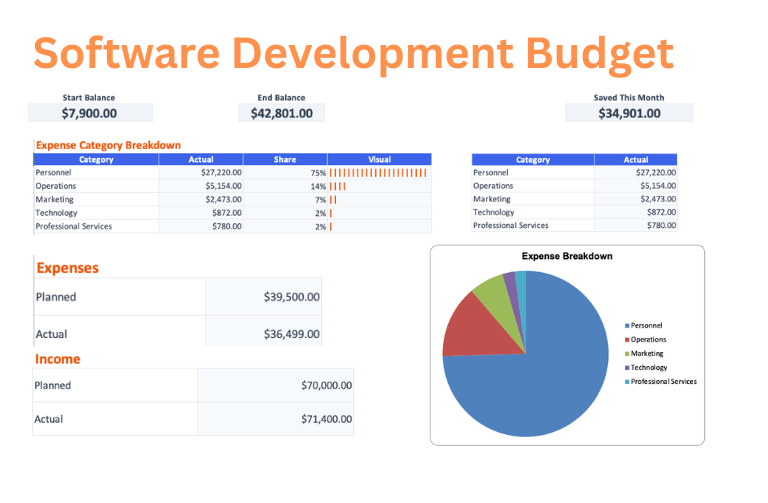The height and width of the screenshot is (503, 768).
Task: Select $5,154.00 in the left table
Action: 223,186
